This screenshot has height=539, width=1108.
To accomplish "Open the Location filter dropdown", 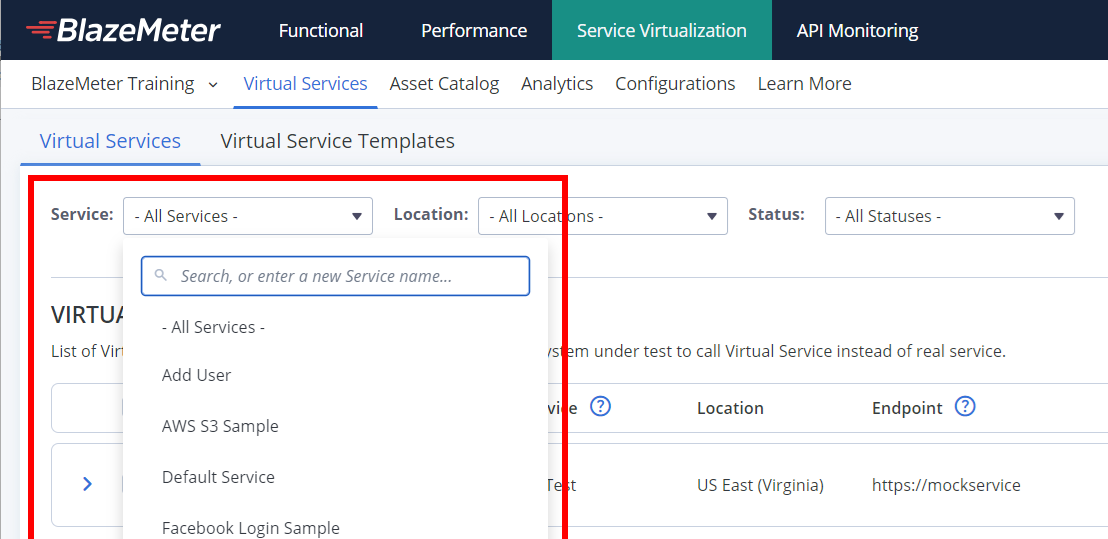I will pos(603,216).
